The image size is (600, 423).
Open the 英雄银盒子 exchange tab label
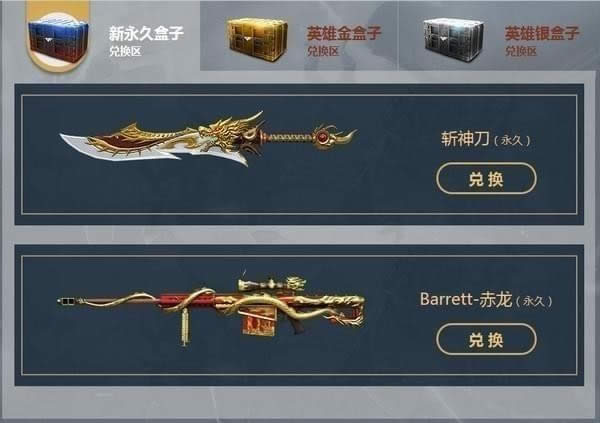542,33
